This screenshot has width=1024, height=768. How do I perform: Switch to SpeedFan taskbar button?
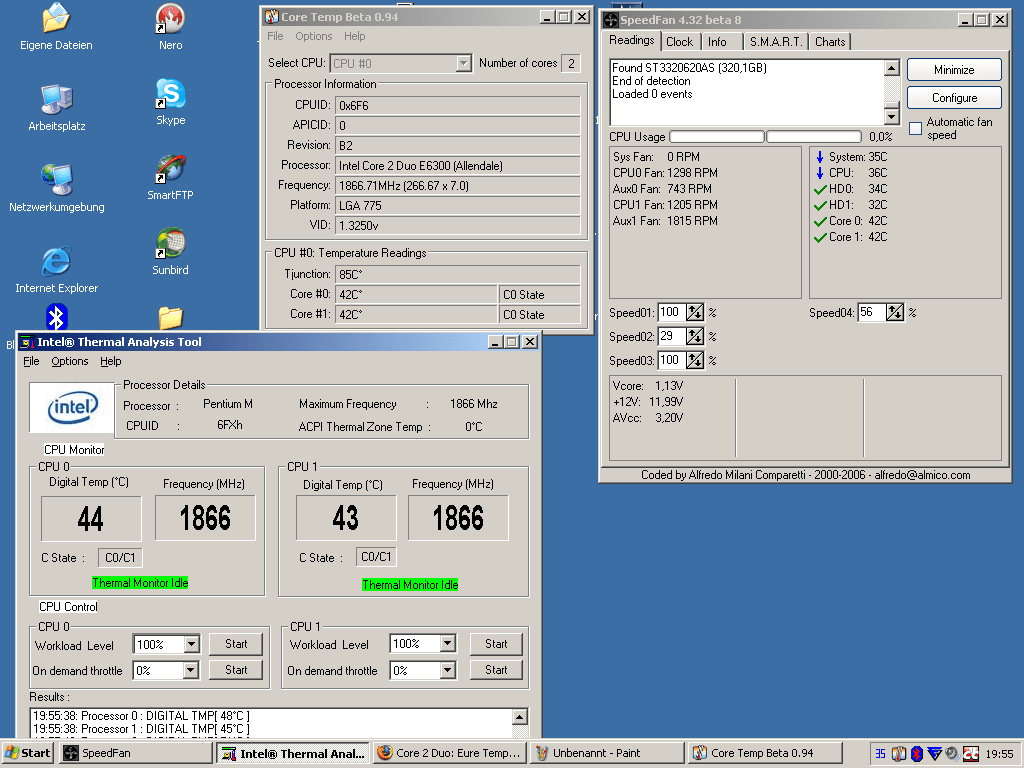point(136,753)
